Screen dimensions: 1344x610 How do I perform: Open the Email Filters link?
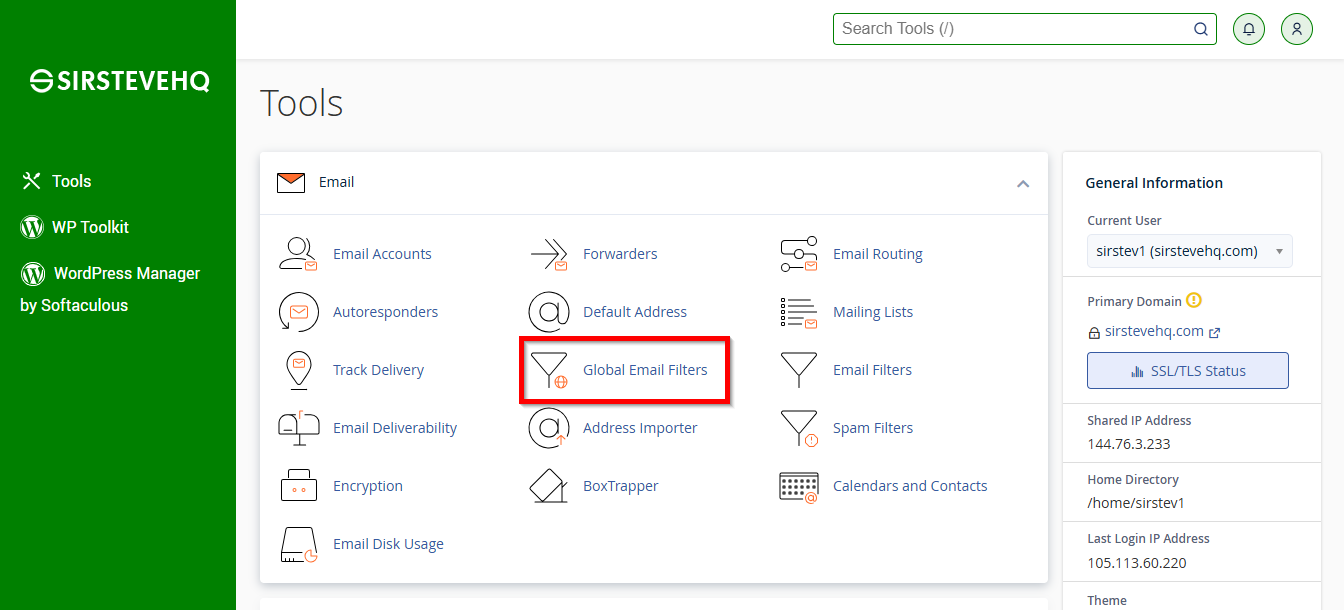pos(872,370)
